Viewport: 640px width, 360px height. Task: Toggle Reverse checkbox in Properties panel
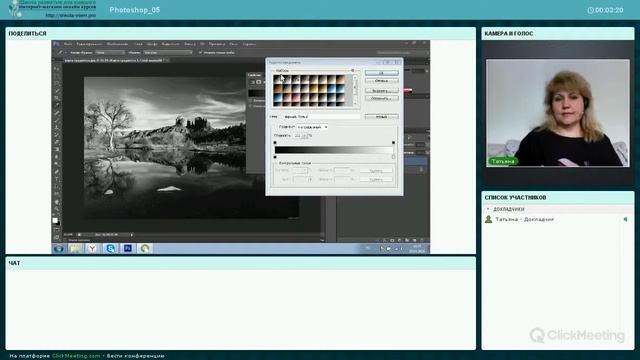coord(251,107)
